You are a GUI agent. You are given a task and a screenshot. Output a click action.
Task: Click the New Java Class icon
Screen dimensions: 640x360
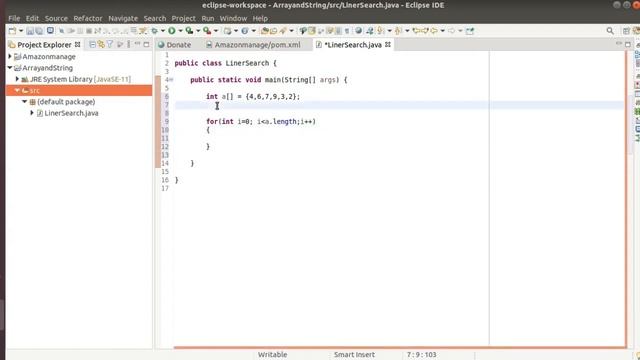pos(245,31)
